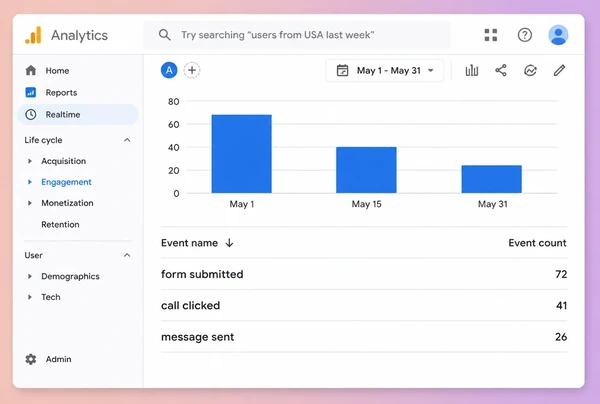
Task: Click the Reports chart icon
Action: pyautogui.click(x=31, y=92)
